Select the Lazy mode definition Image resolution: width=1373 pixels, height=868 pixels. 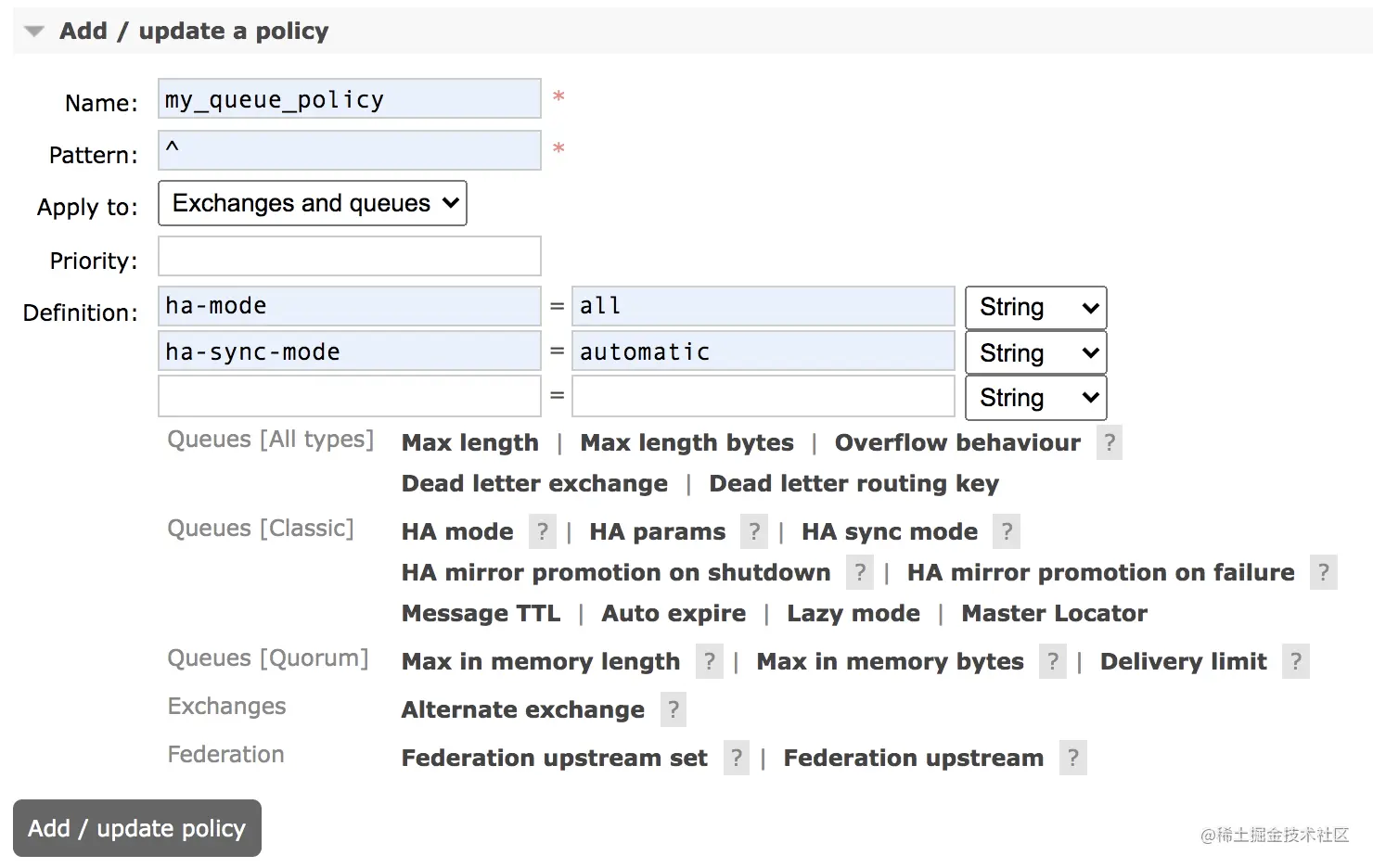point(853,614)
